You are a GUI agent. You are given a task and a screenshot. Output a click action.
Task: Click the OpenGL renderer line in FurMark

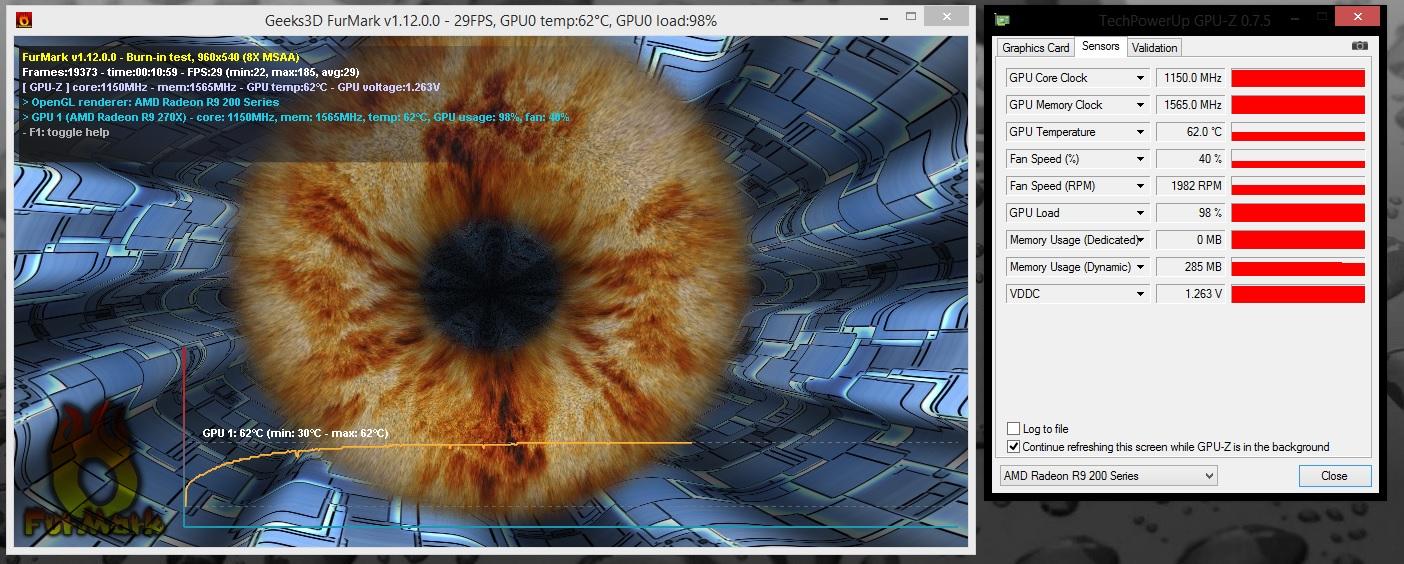click(x=151, y=102)
